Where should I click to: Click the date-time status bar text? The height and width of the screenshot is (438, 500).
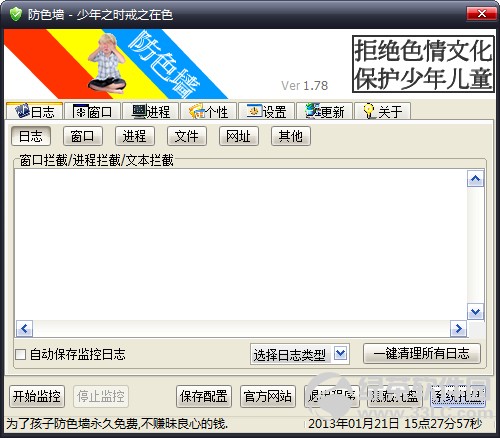click(x=395, y=424)
